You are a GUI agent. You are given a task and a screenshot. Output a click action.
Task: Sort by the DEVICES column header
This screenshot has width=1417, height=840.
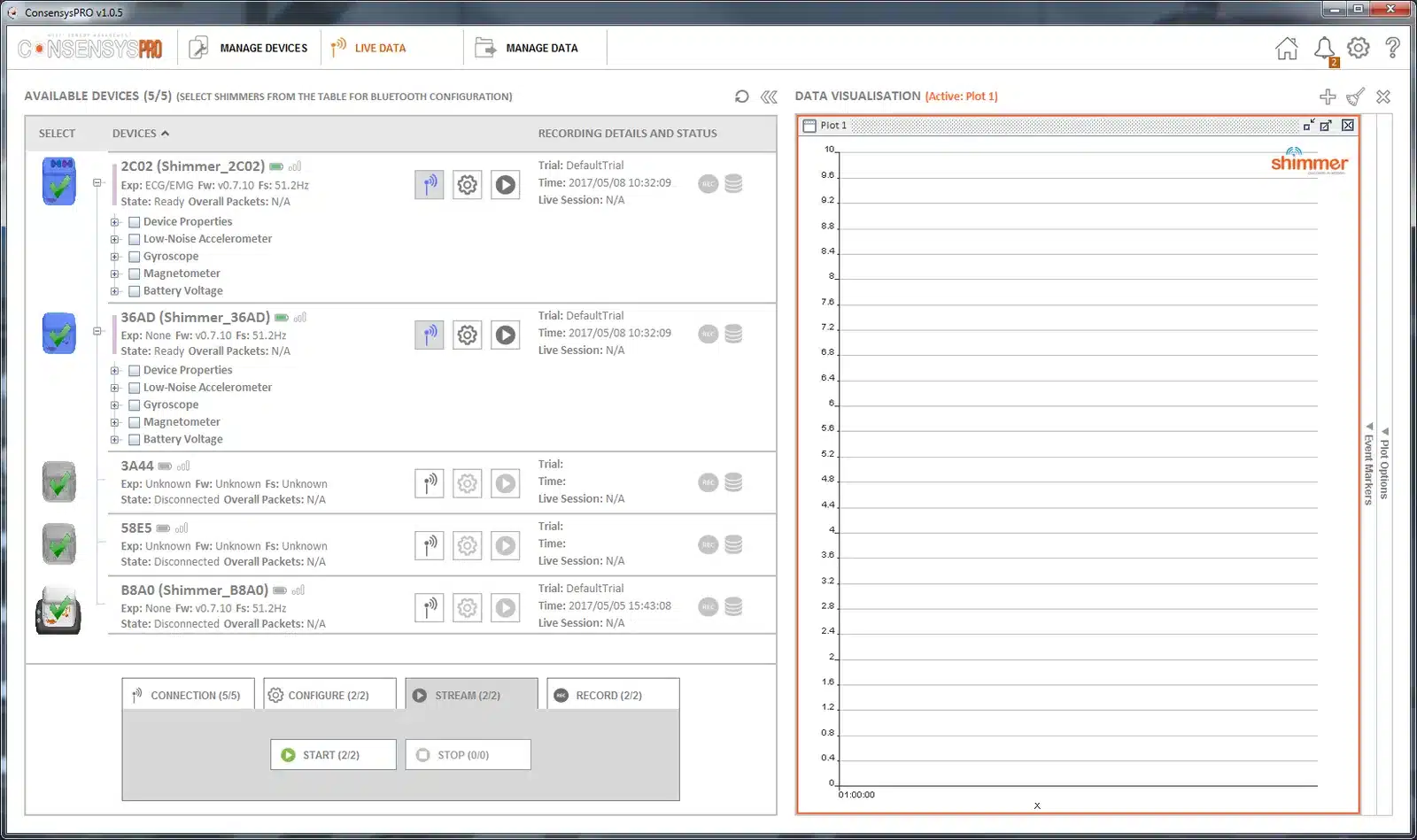coord(140,134)
